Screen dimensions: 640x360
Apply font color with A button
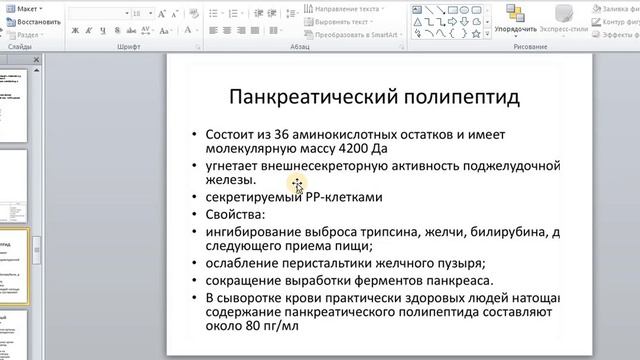(188, 31)
